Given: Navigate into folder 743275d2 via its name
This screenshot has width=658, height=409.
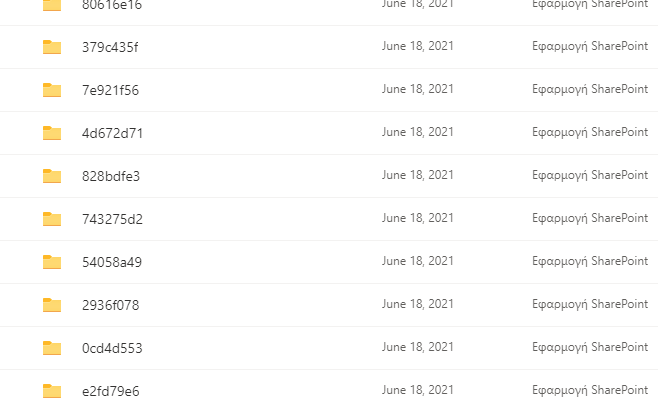Looking at the screenshot, I should (112, 219).
